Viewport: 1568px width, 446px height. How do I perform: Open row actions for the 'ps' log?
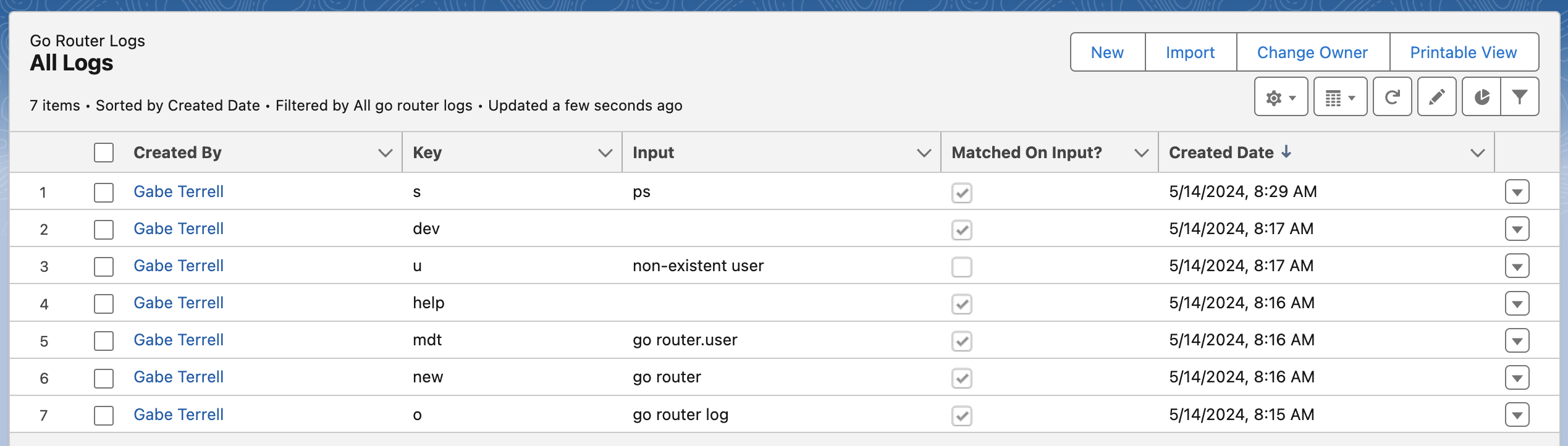[x=1517, y=192]
